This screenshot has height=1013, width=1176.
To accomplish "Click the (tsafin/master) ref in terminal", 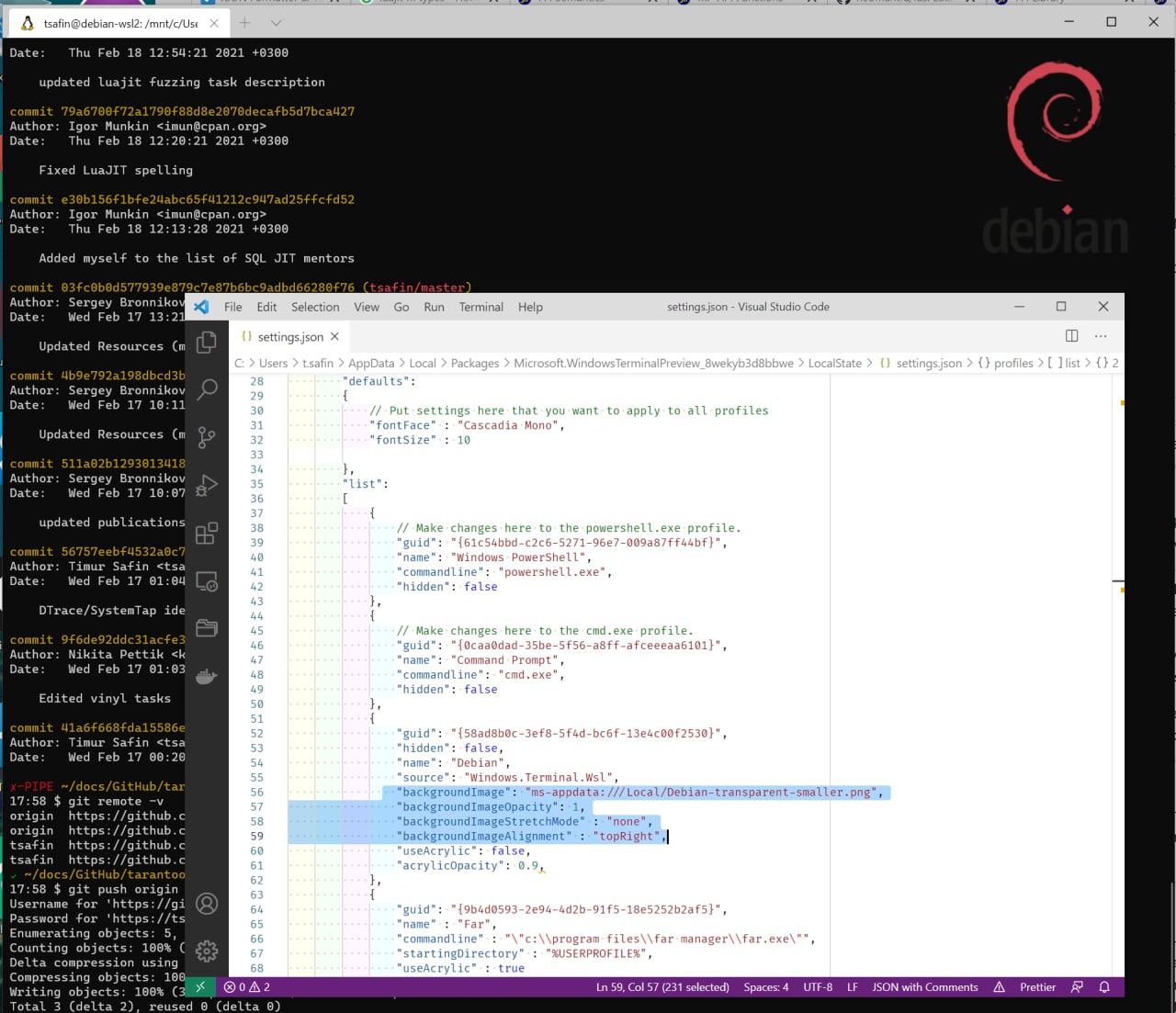I will coord(417,287).
